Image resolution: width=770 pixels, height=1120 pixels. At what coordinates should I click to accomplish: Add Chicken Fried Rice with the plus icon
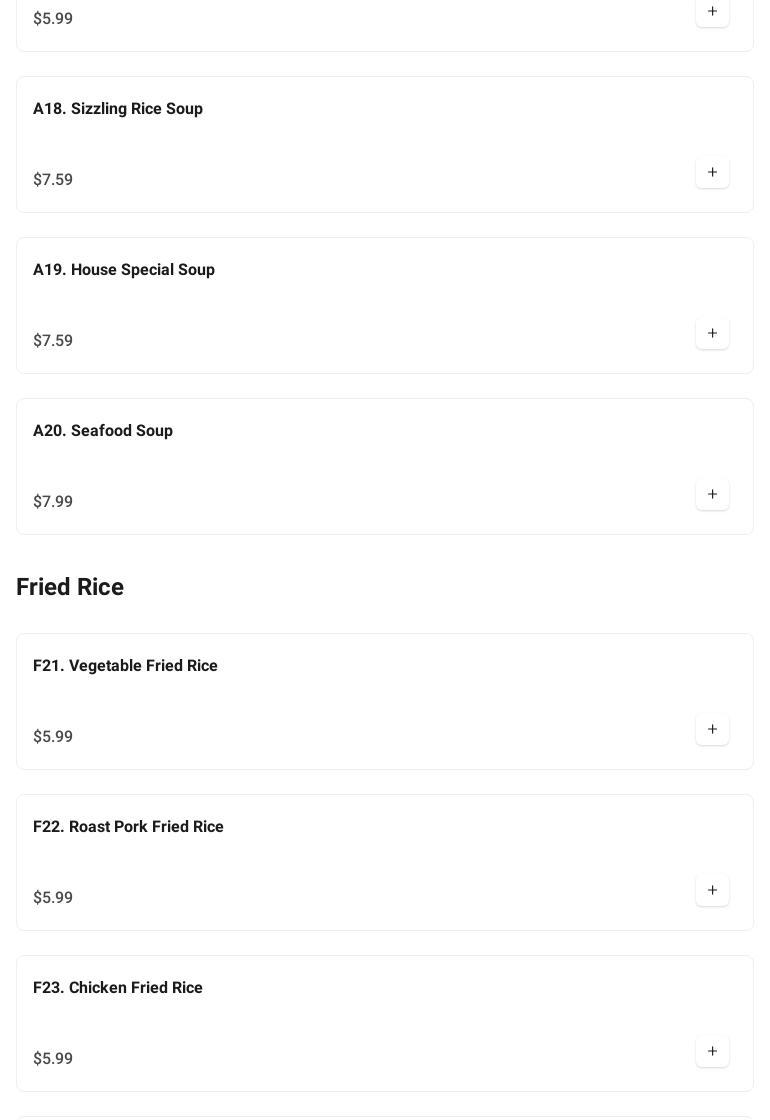point(712,1052)
